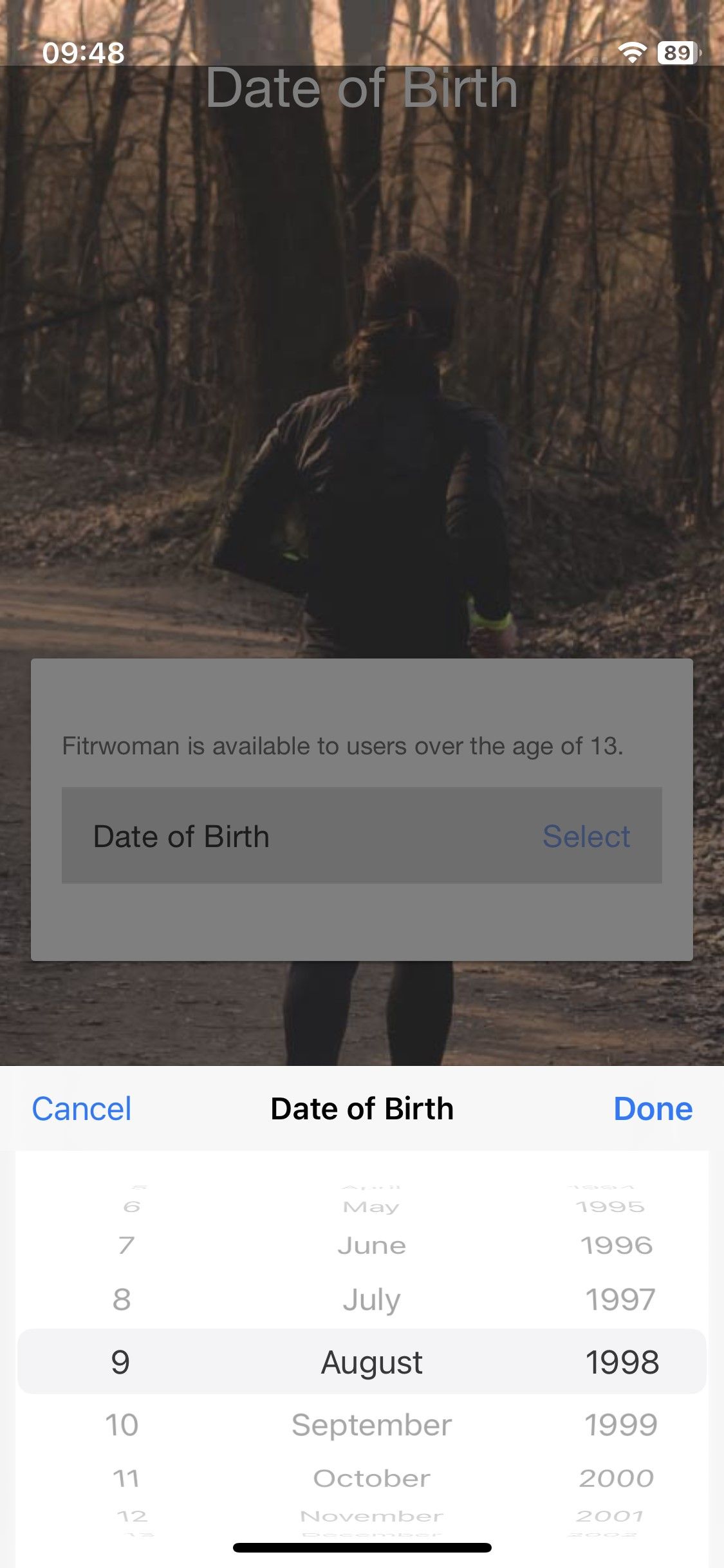Tap the Date of Birth field label
724x1568 pixels.
183,835
